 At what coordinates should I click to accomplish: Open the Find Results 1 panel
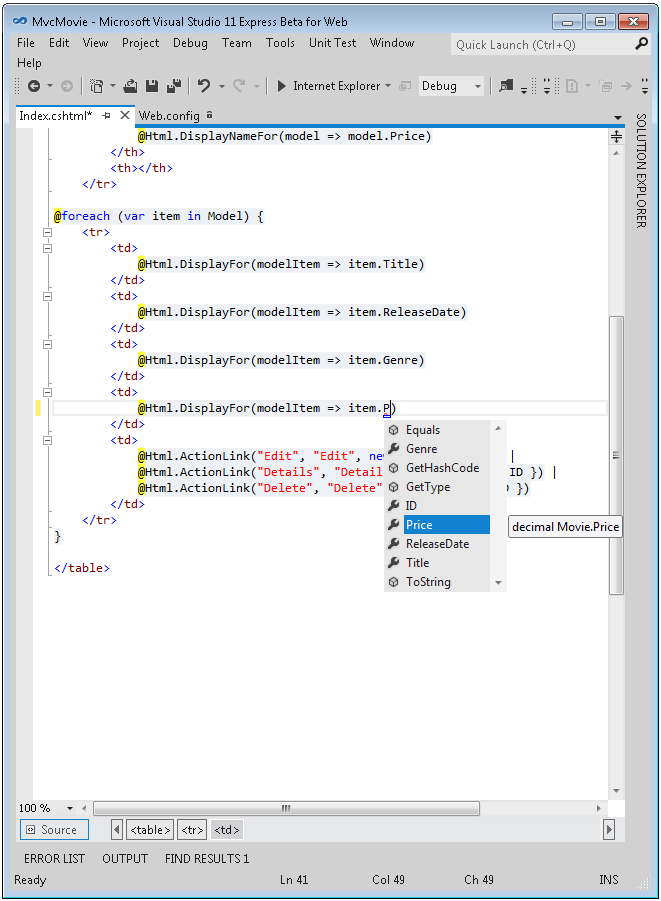point(207,858)
